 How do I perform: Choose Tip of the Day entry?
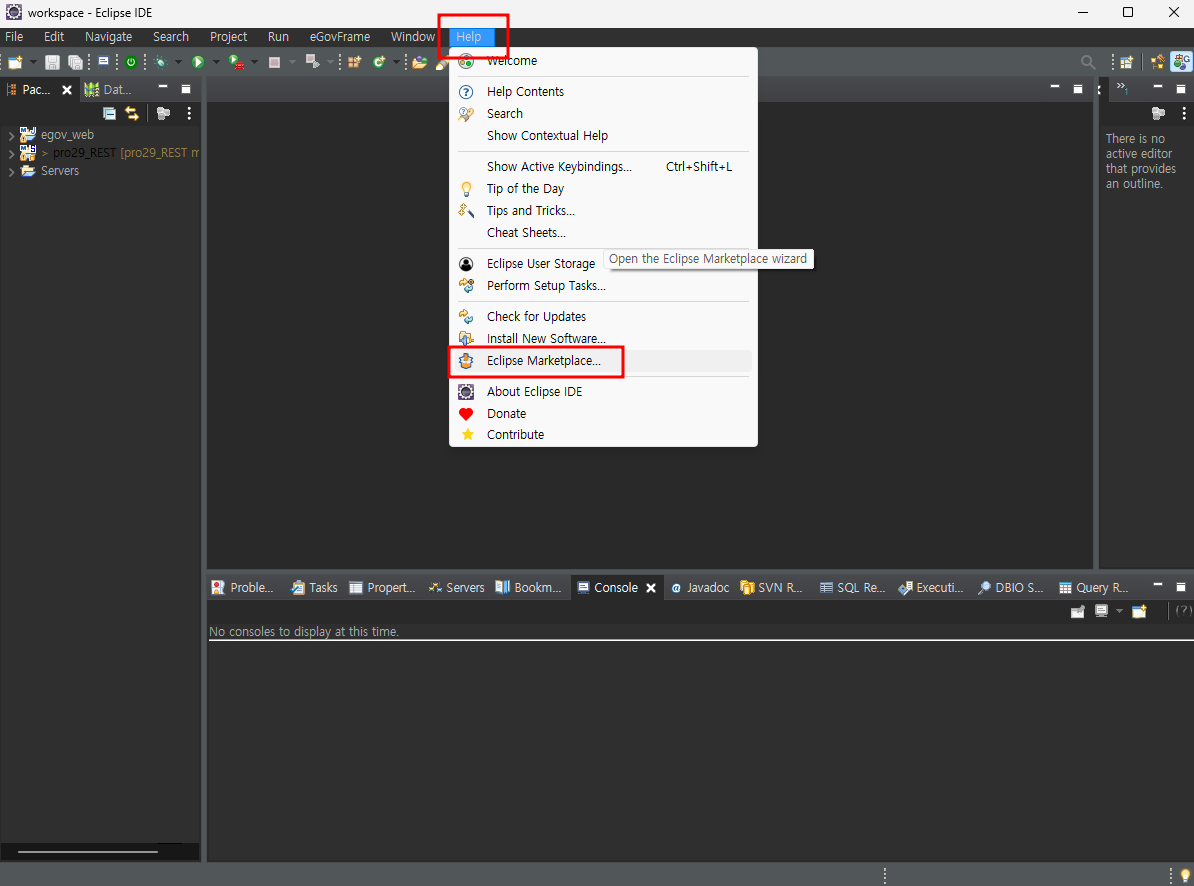(x=603, y=189)
